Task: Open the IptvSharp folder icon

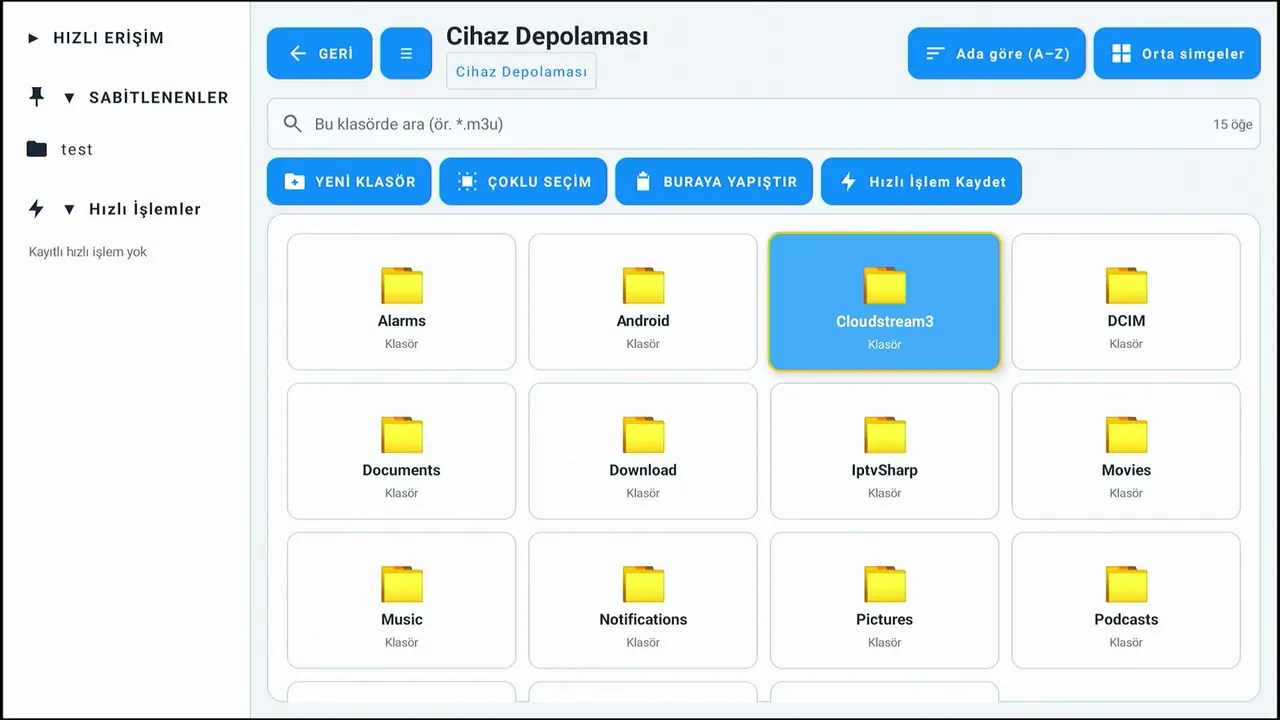Action: tap(885, 435)
